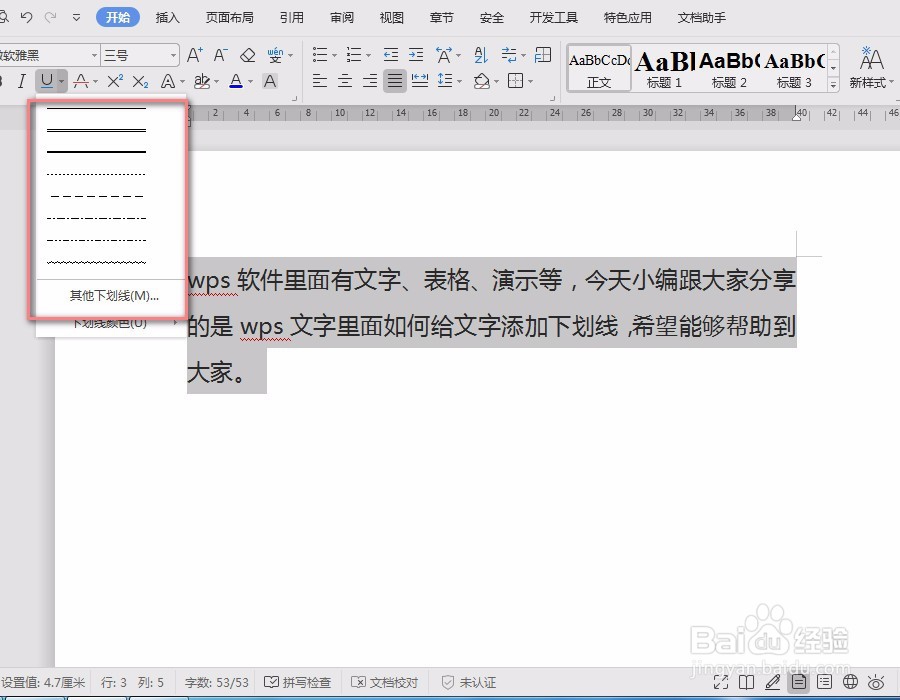Align paragraph left
The image size is (900, 700).
click(x=320, y=81)
